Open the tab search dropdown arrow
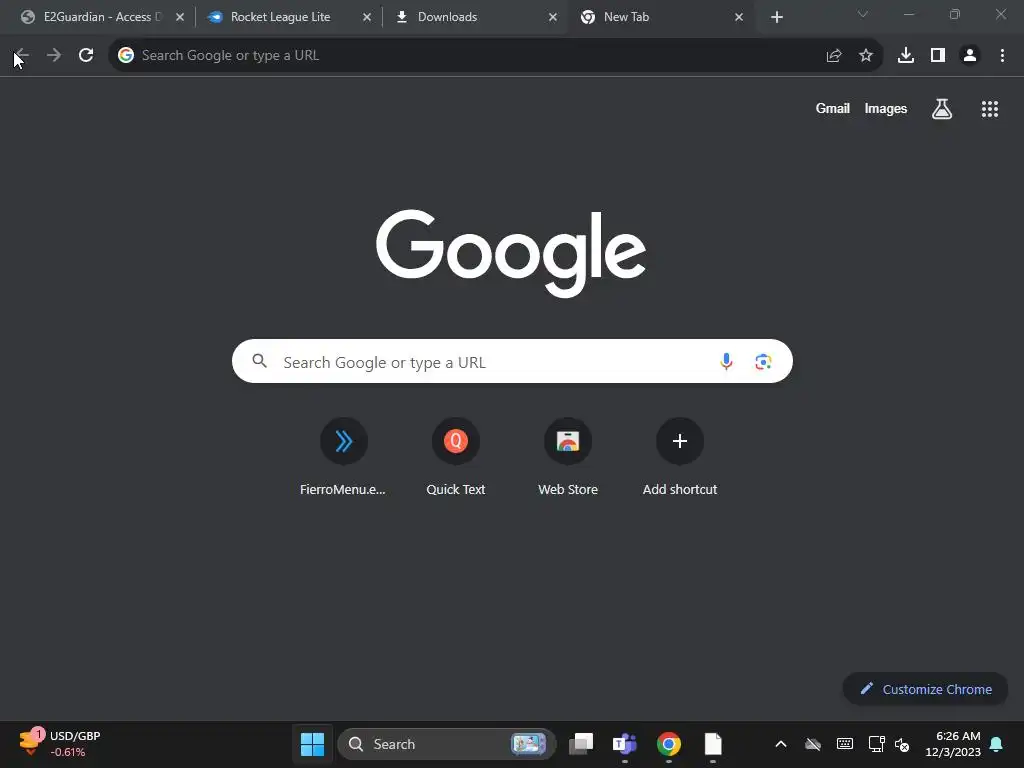The image size is (1024, 768). click(863, 14)
